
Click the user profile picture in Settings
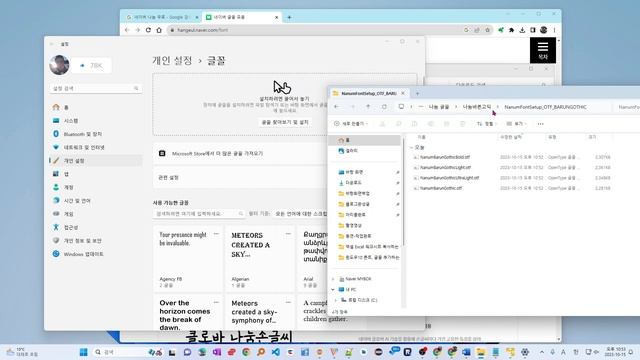click(x=60, y=65)
